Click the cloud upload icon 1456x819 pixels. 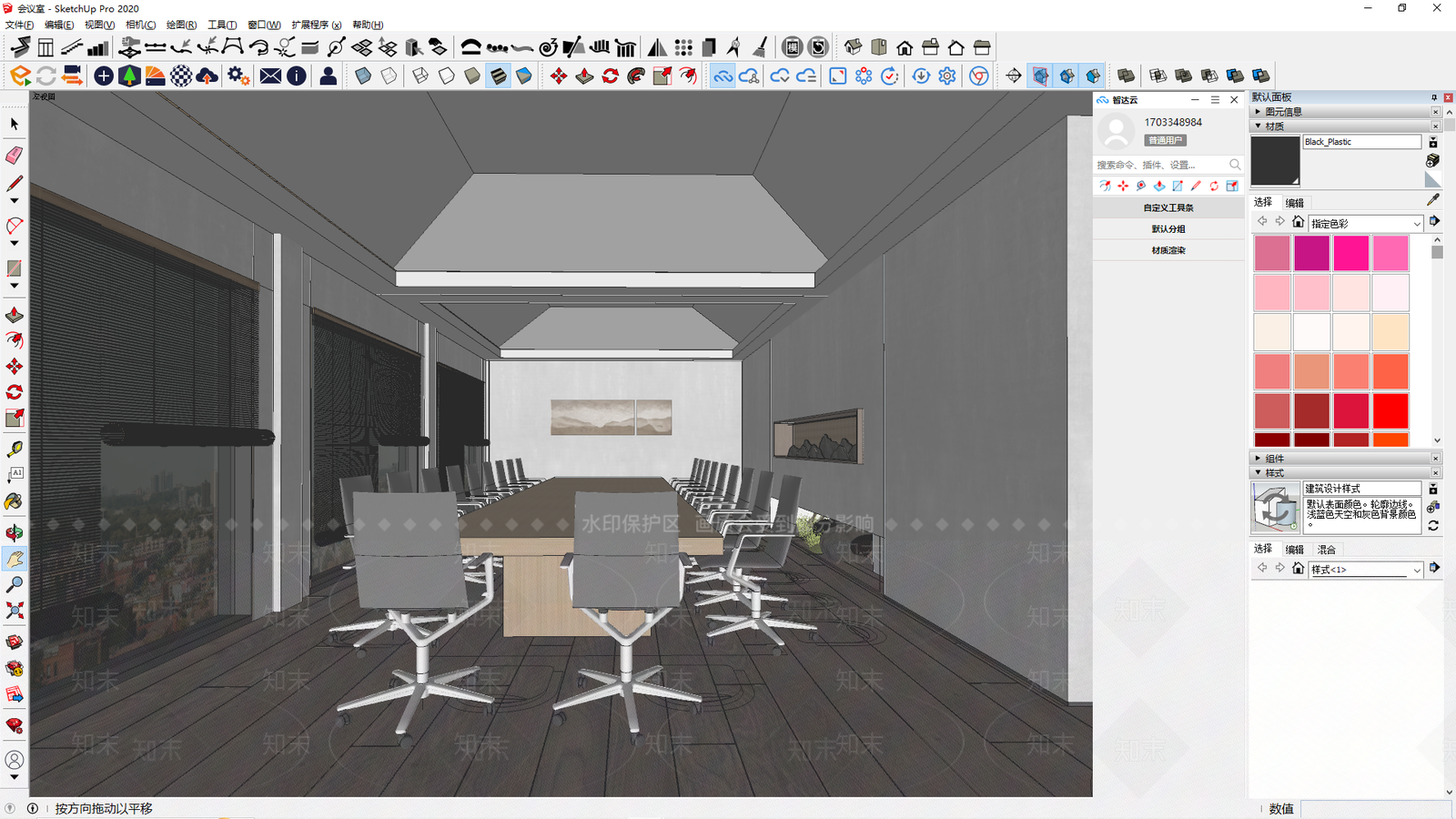pos(207,76)
